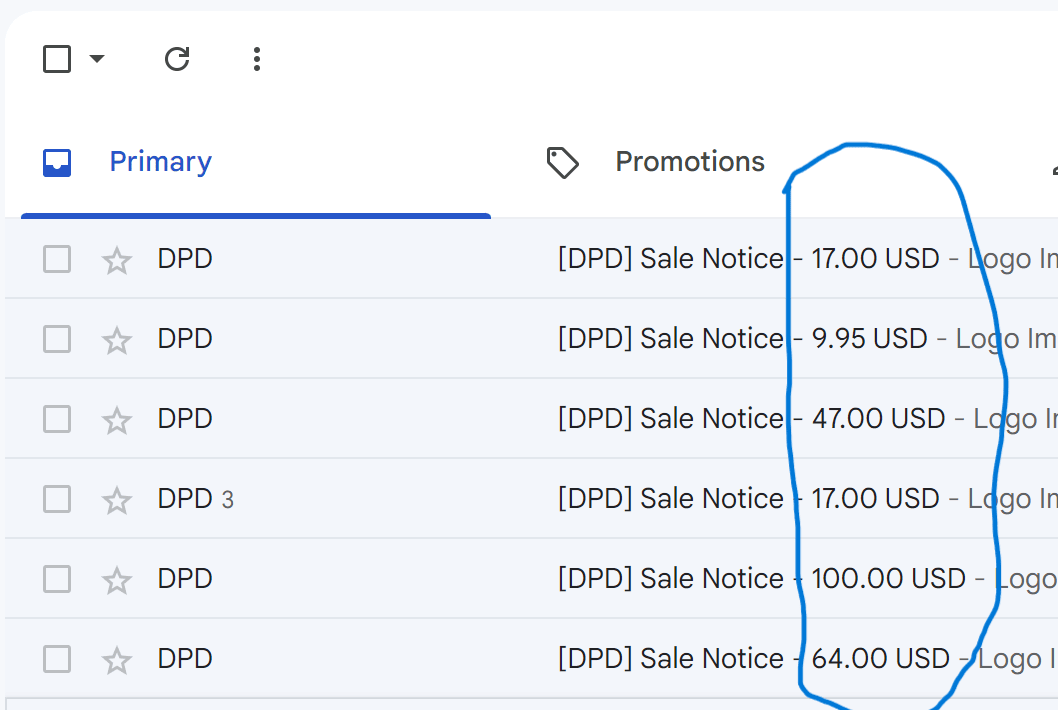The height and width of the screenshot is (710, 1058).
Task: Star the 9.95 USD Sale Notice email
Action: pos(118,340)
